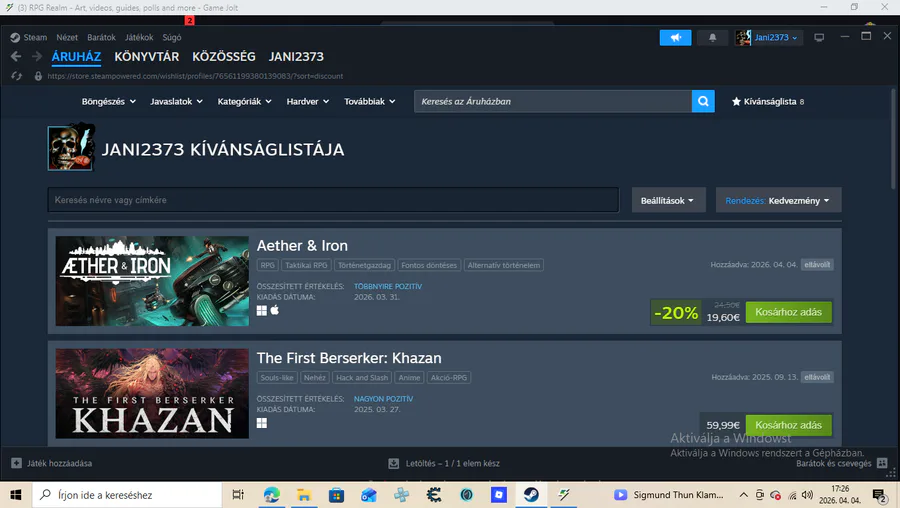Open the Beállítások dropdown
Viewport: 900px width, 508px height.
tap(668, 200)
